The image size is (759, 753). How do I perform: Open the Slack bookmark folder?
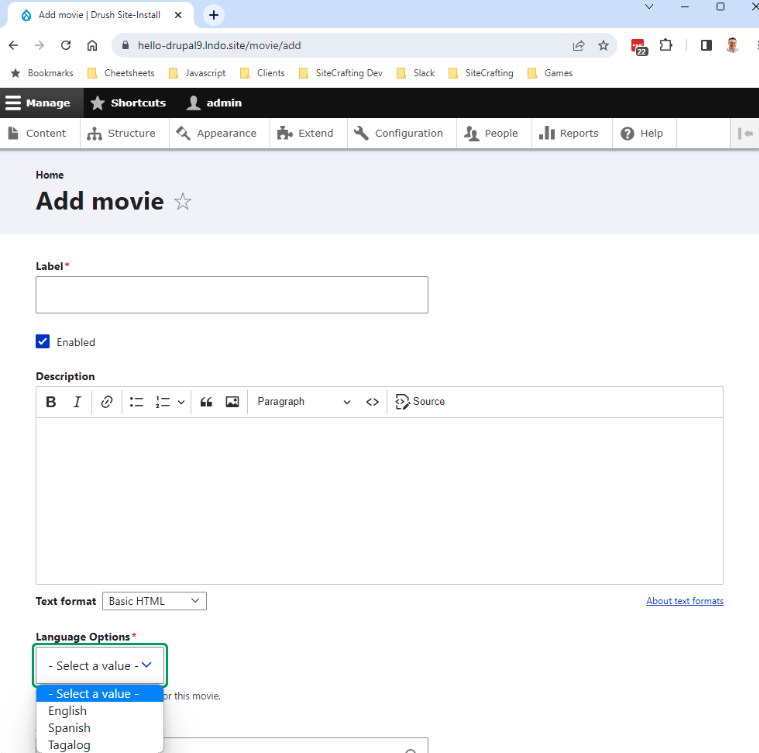416,73
